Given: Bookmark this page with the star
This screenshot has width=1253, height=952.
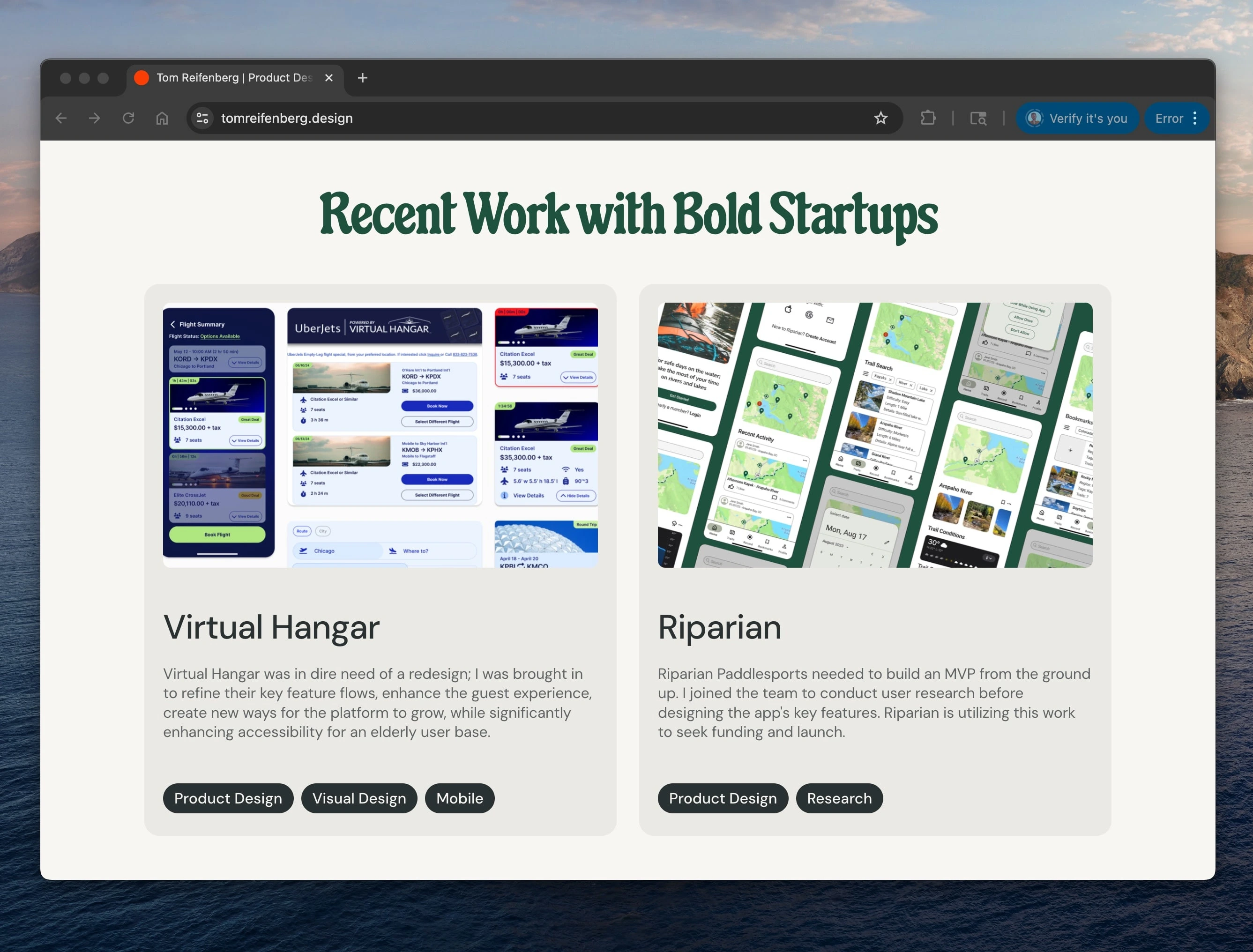Looking at the screenshot, I should coord(880,118).
